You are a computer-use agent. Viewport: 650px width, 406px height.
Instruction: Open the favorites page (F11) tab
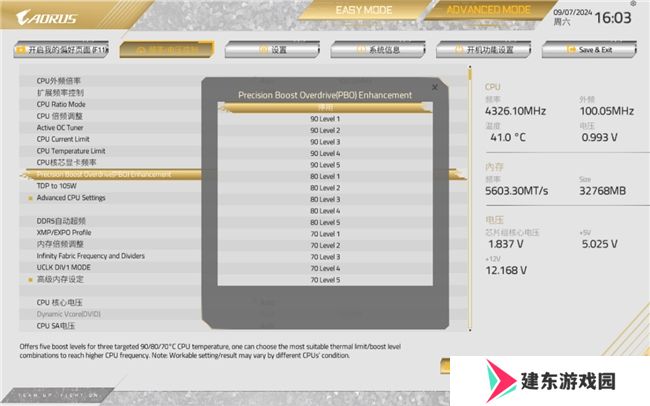61,50
